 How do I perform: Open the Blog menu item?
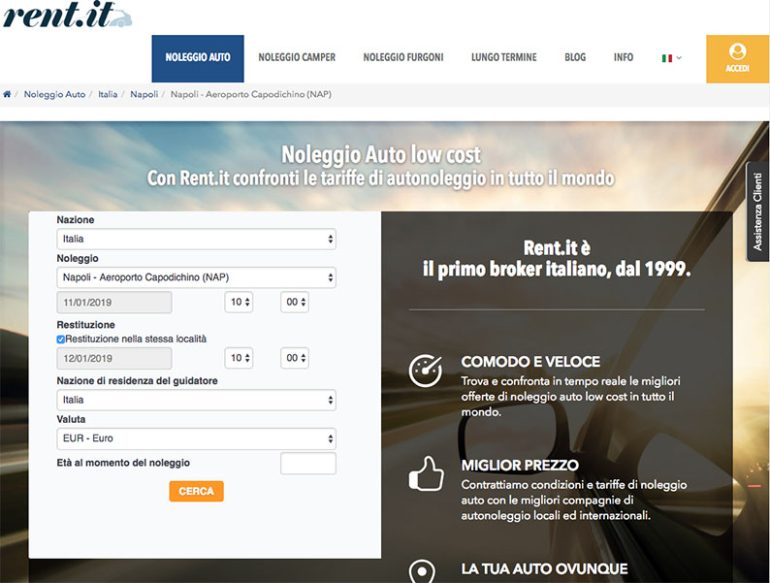pos(575,57)
